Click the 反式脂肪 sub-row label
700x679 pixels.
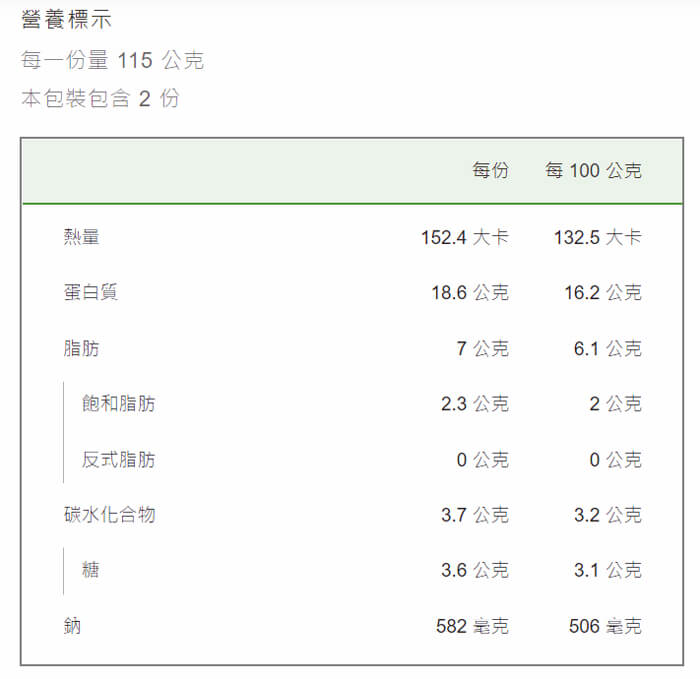click(118, 459)
